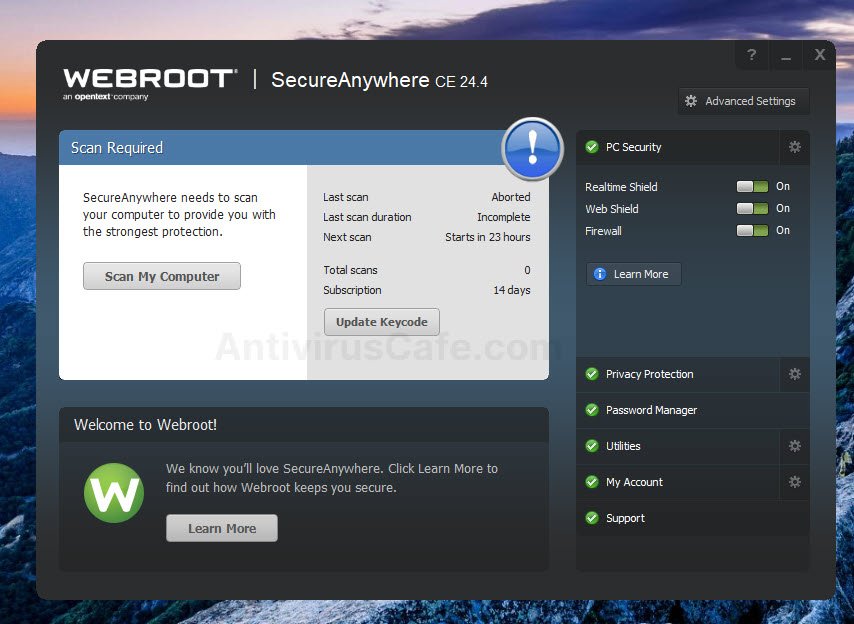854x624 pixels.
Task: Click 'SecureAnywhere needs to scan' message
Action: (x=179, y=215)
